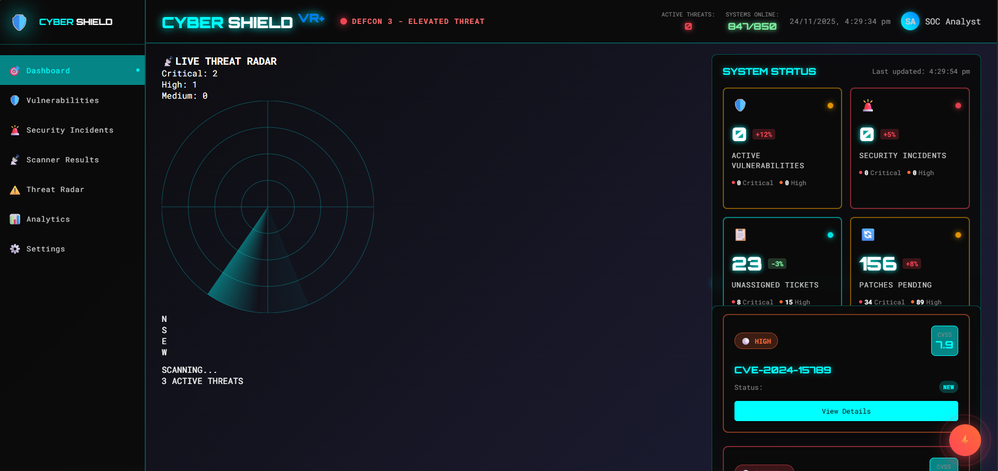The image size is (998, 471).
Task: Click the 23 unassigned tickets number
Action: (x=747, y=264)
